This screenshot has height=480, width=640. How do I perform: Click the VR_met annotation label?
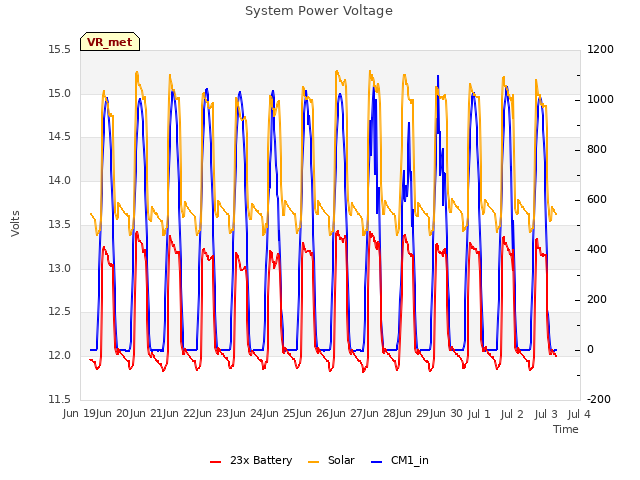(110, 42)
